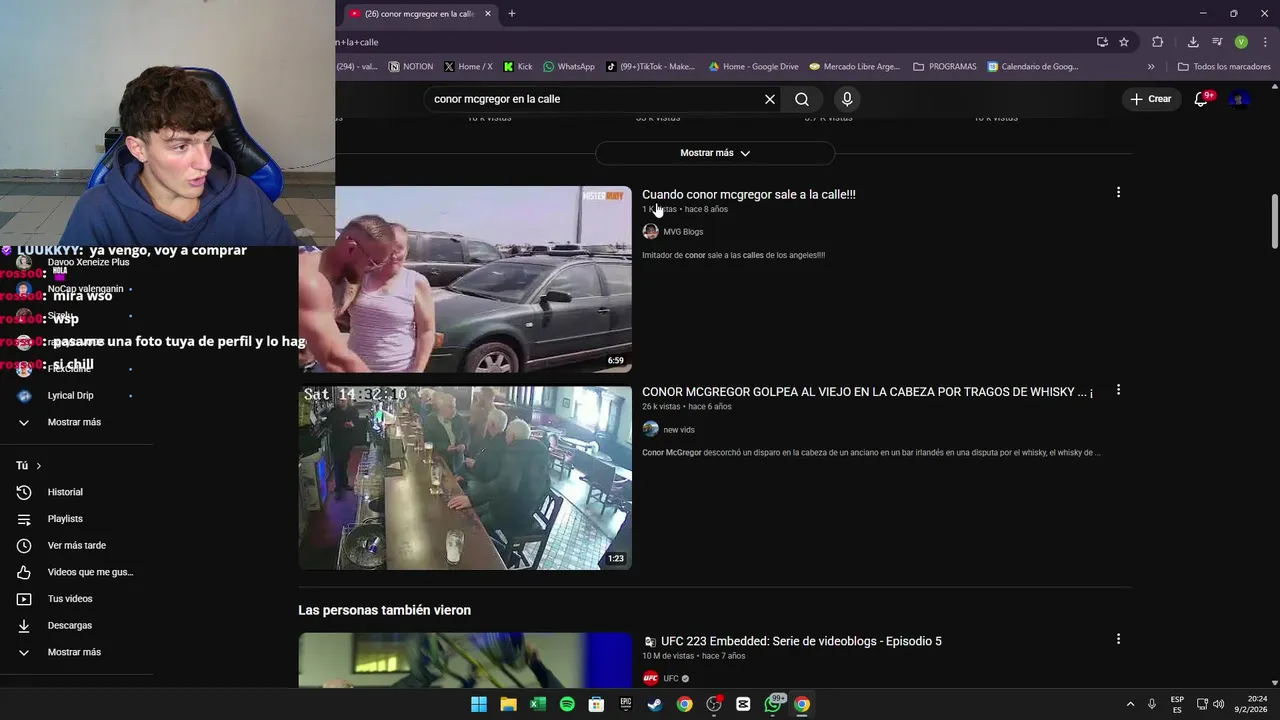The width and height of the screenshot is (1280, 720).
Task: Open WhatsApp bookmark in bookmarks bar
Action: [x=569, y=67]
